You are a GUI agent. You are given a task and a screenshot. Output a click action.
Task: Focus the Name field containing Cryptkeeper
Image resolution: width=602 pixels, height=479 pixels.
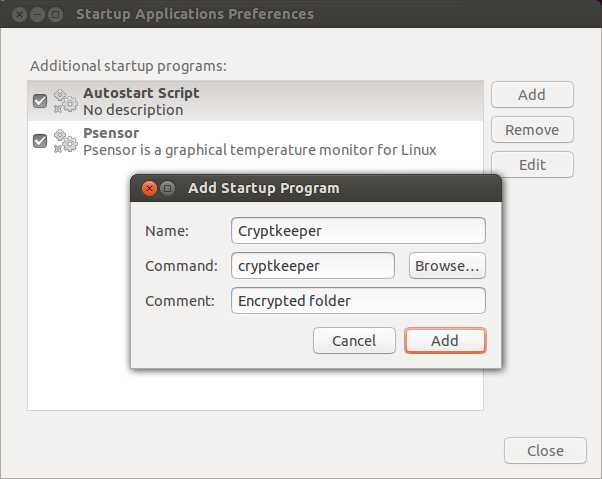(357, 231)
